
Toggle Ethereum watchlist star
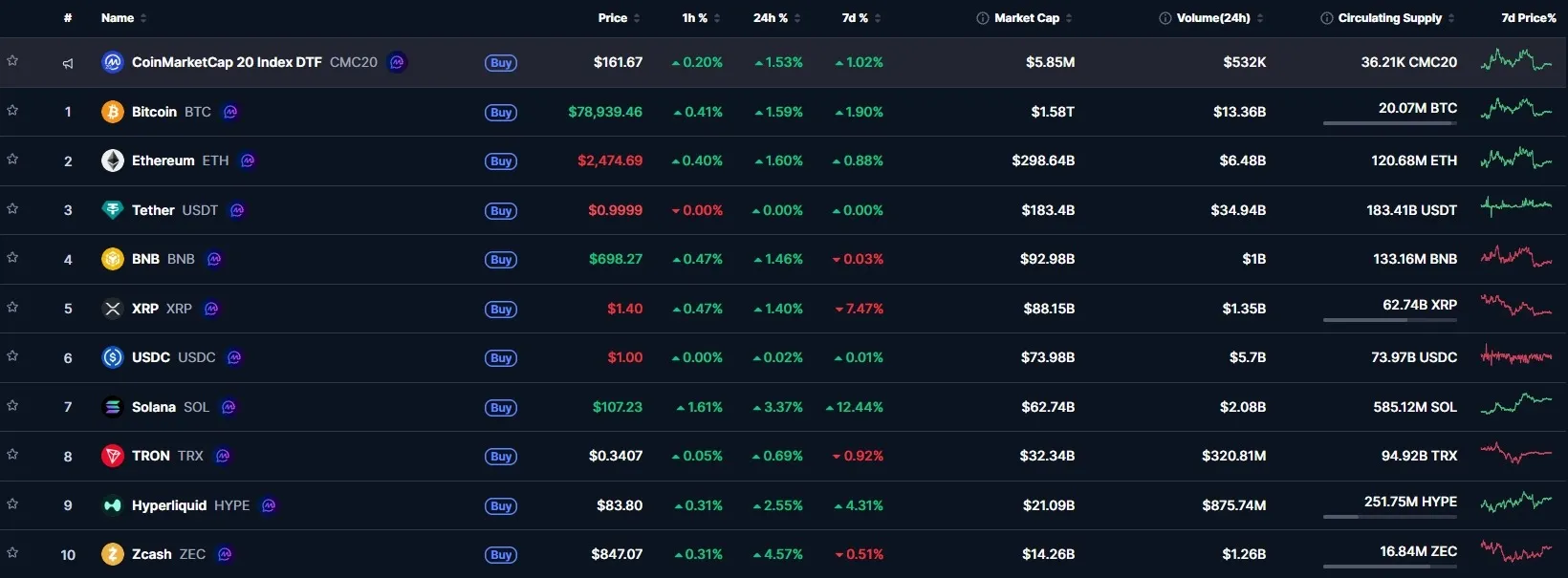[x=12, y=159]
